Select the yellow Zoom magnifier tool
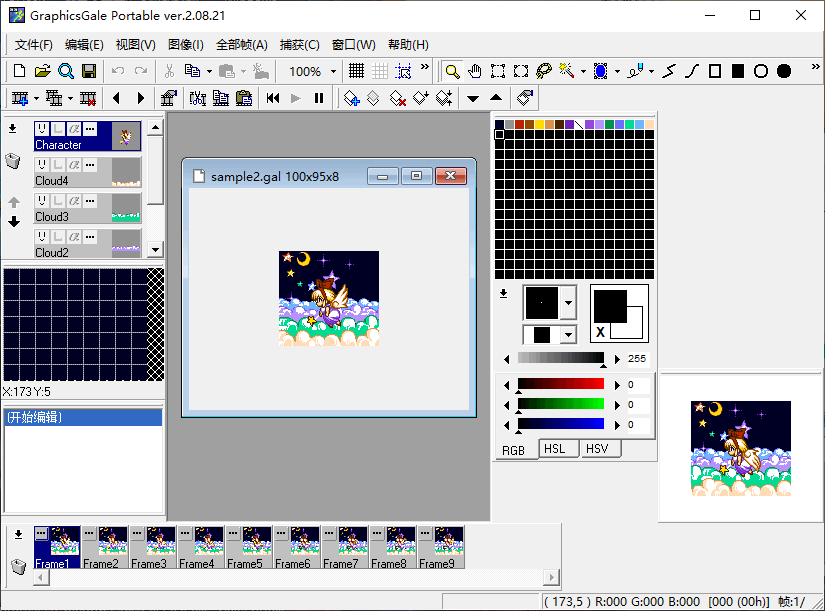The height and width of the screenshot is (611, 825). point(452,71)
